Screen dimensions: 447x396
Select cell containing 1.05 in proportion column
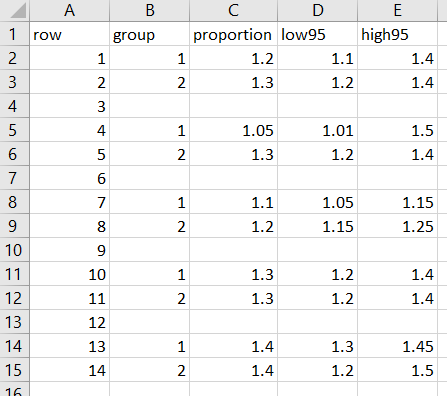click(233, 130)
